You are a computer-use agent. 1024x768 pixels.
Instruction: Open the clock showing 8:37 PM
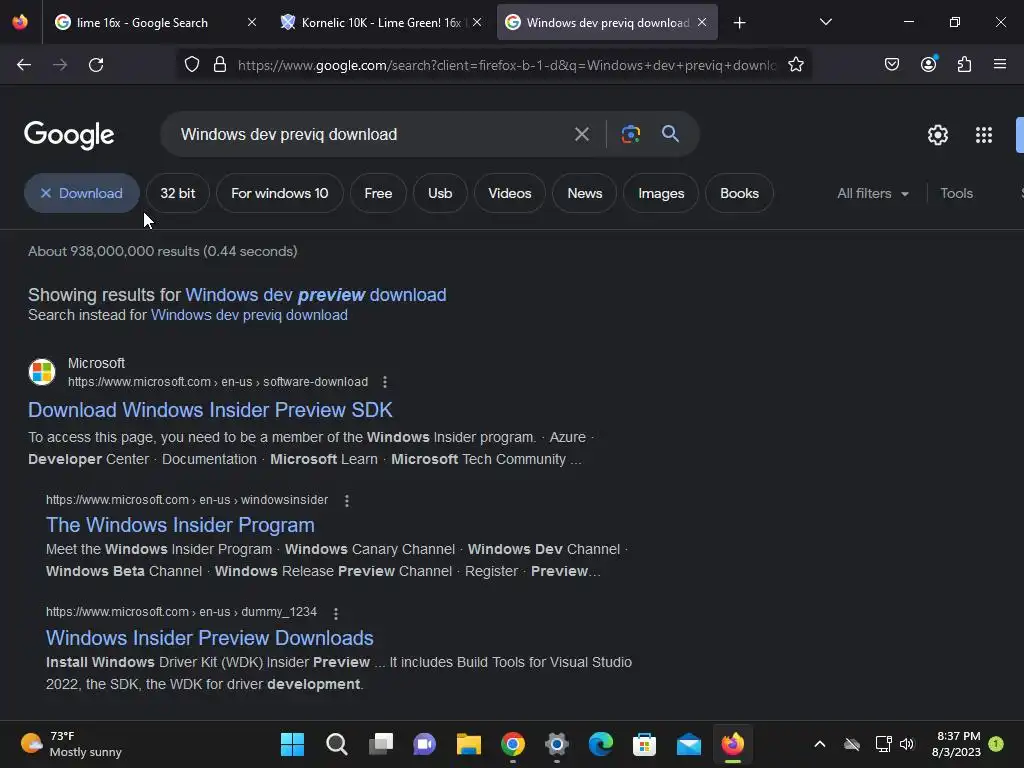pyautogui.click(x=957, y=744)
